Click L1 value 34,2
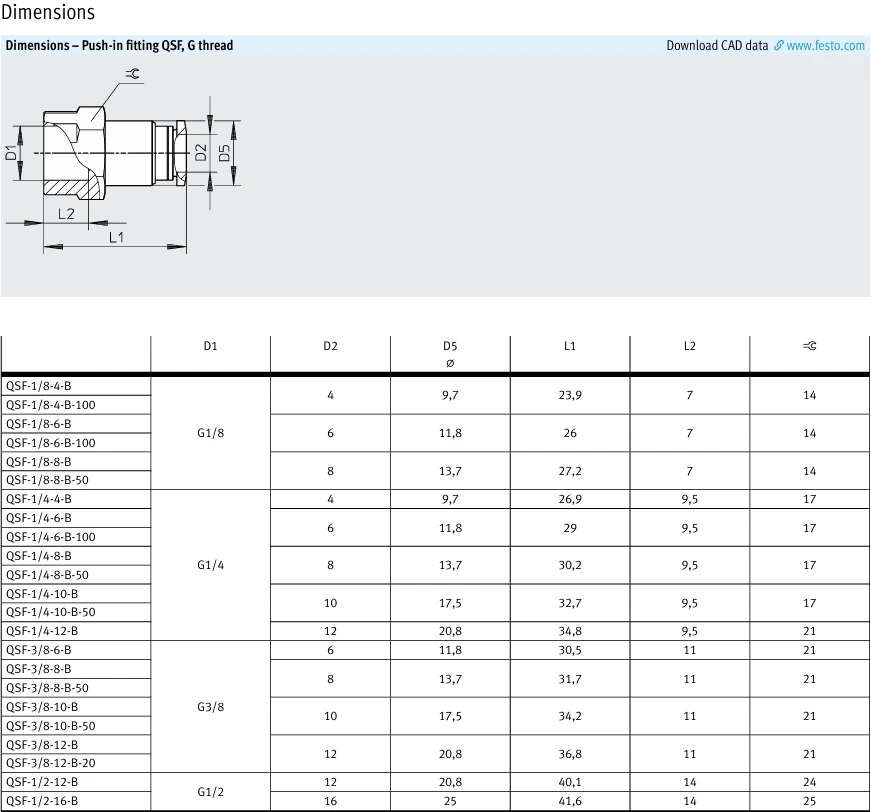The image size is (871, 812). [x=570, y=716]
